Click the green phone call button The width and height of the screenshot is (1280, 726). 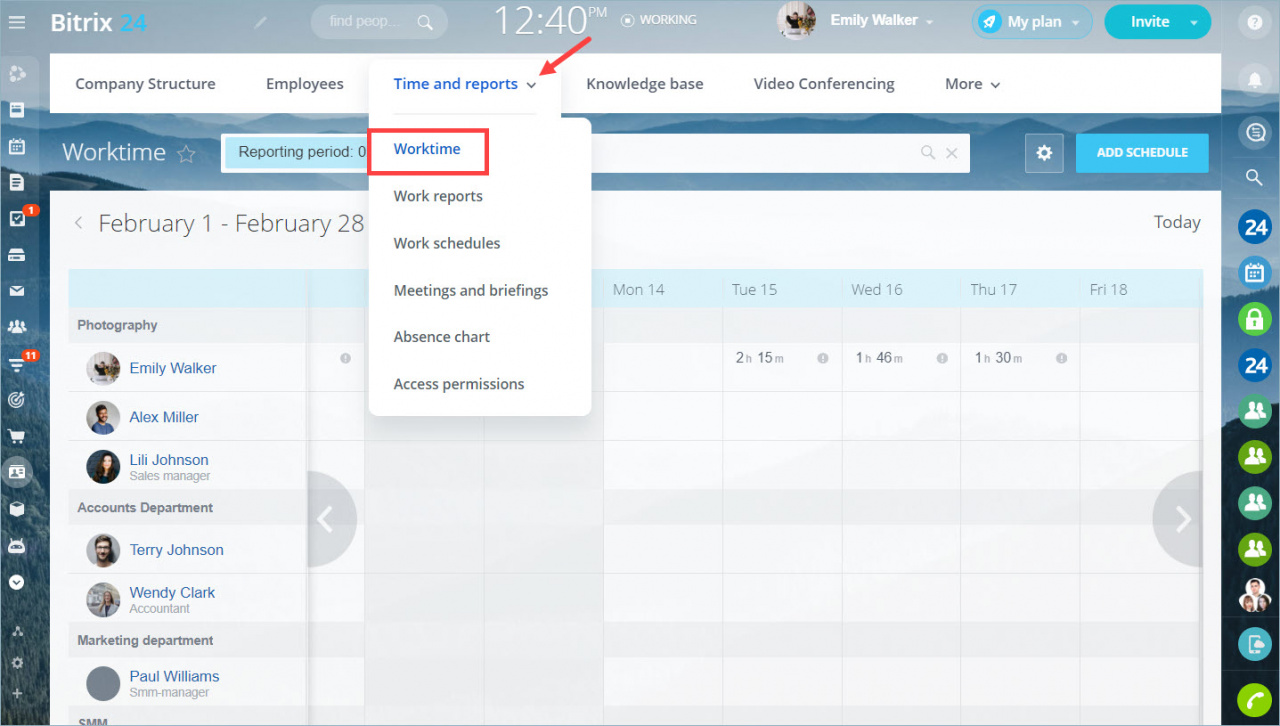coord(1254,699)
